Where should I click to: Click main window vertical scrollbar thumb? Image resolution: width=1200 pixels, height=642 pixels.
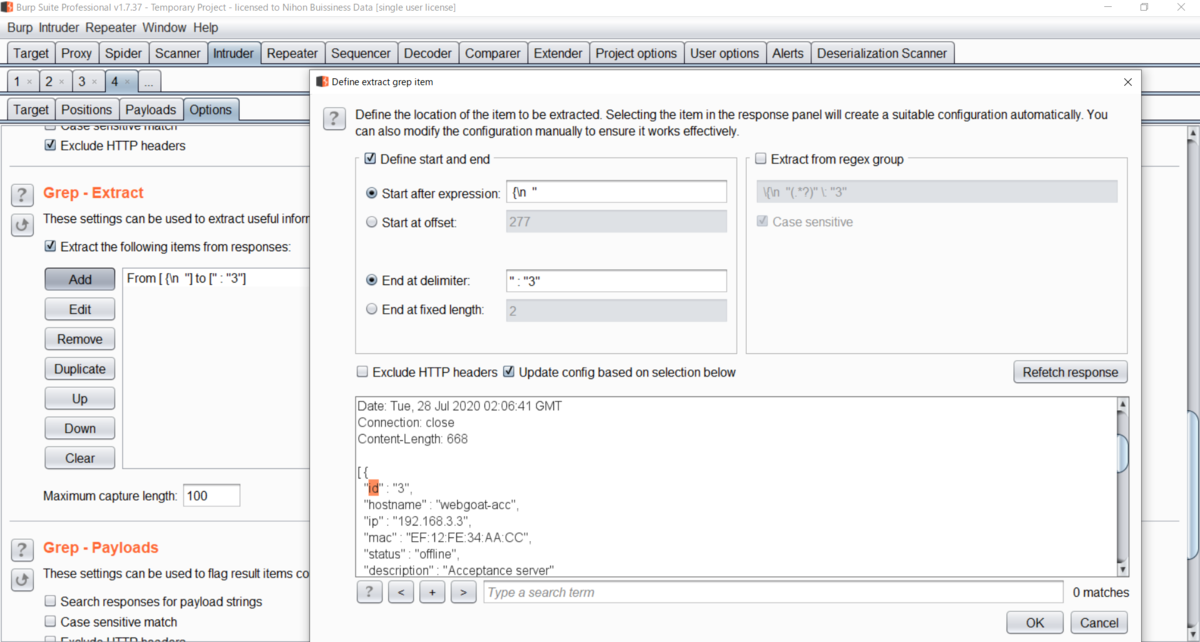(1194, 483)
